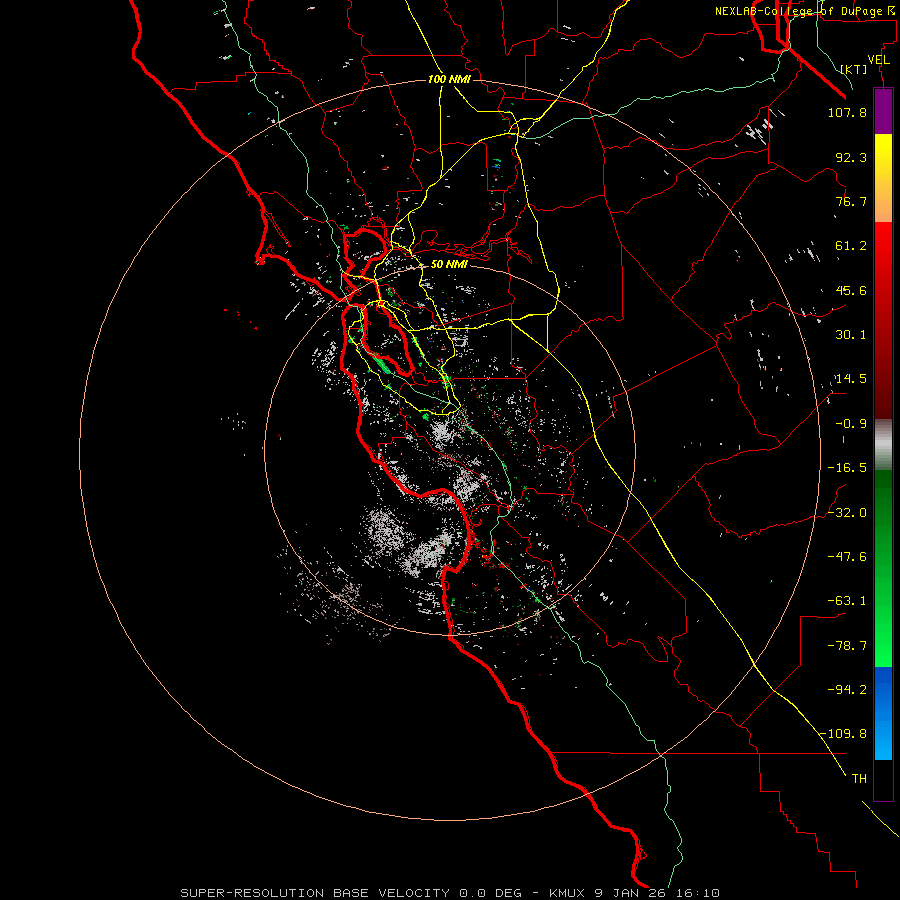Click the 50 NMI range ring label
The image size is (900, 900).
(x=449, y=265)
